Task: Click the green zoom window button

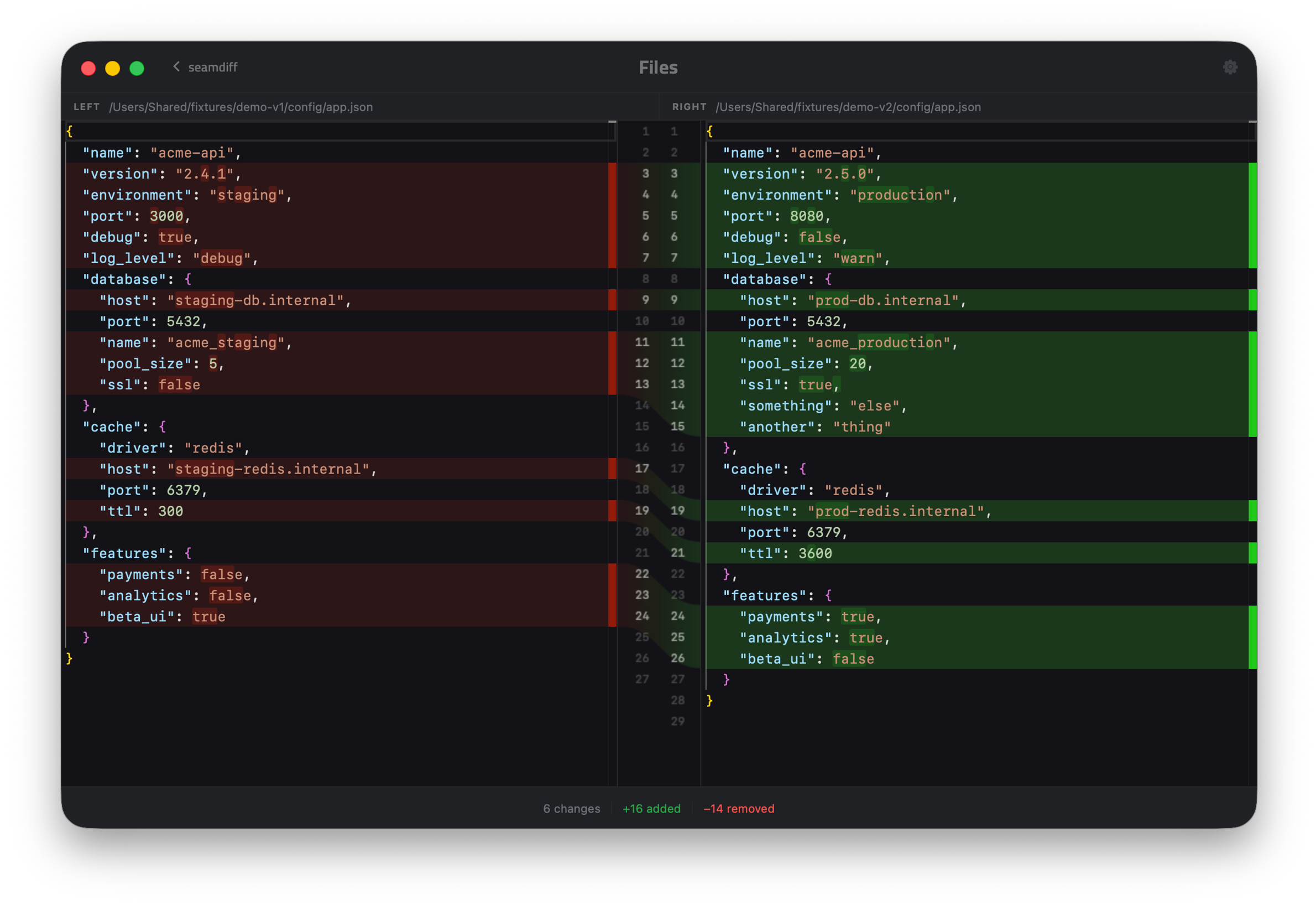Action: (137, 68)
